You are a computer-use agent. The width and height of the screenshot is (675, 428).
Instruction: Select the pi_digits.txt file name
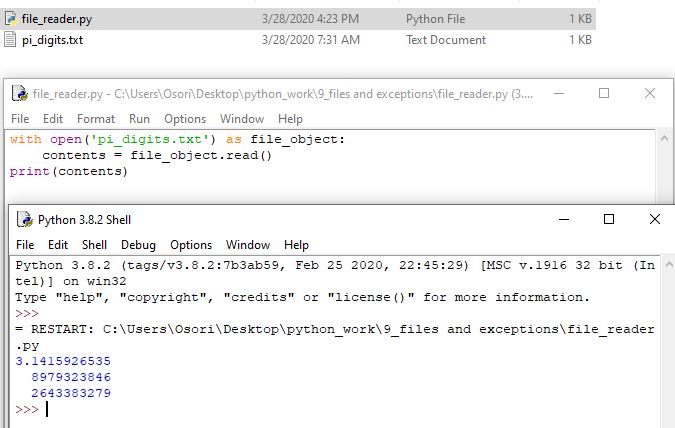[53, 40]
